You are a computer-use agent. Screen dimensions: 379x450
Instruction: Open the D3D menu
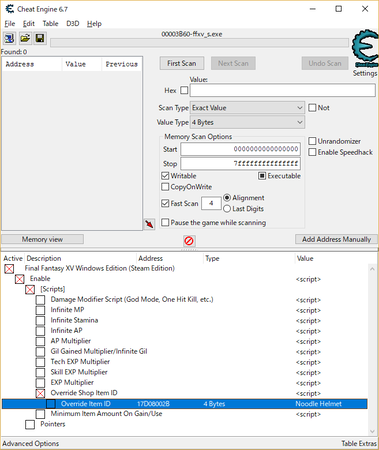(73, 24)
